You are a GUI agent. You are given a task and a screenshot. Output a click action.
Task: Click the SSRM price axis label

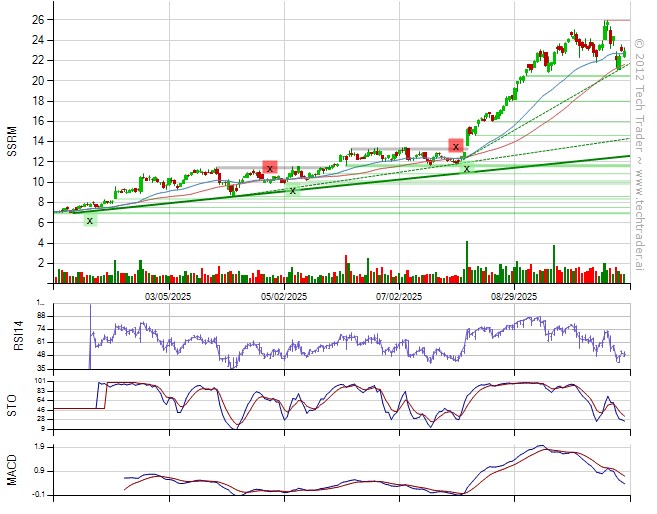point(13,143)
